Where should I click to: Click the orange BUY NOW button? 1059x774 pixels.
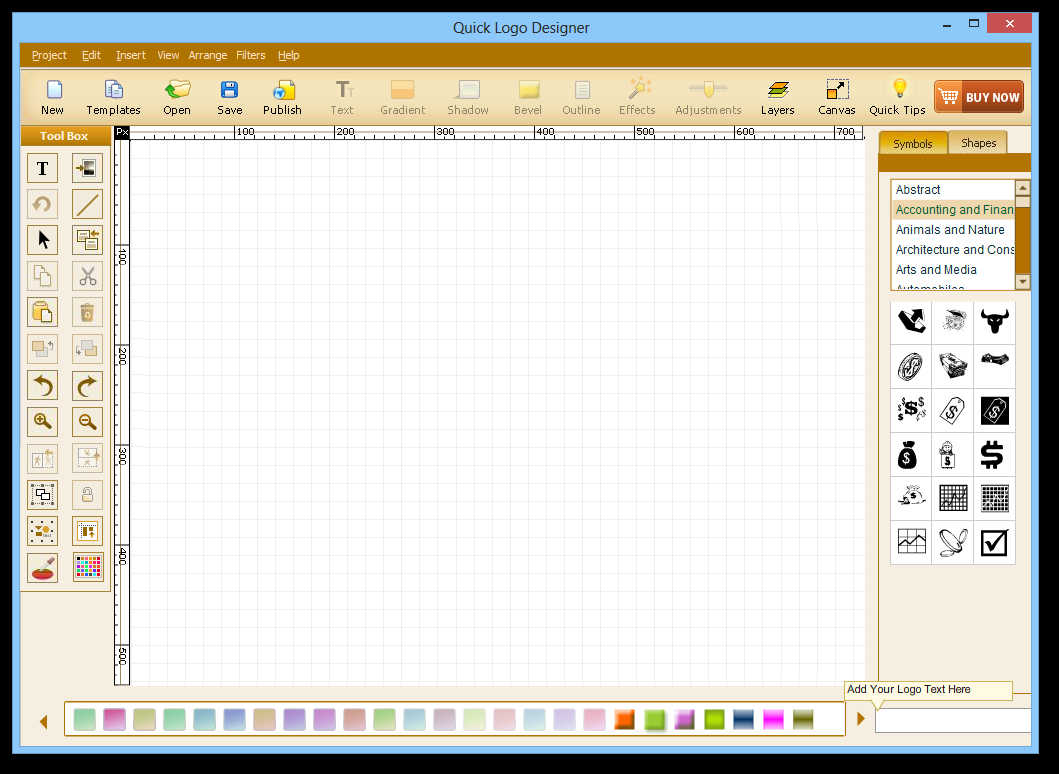[978, 97]
